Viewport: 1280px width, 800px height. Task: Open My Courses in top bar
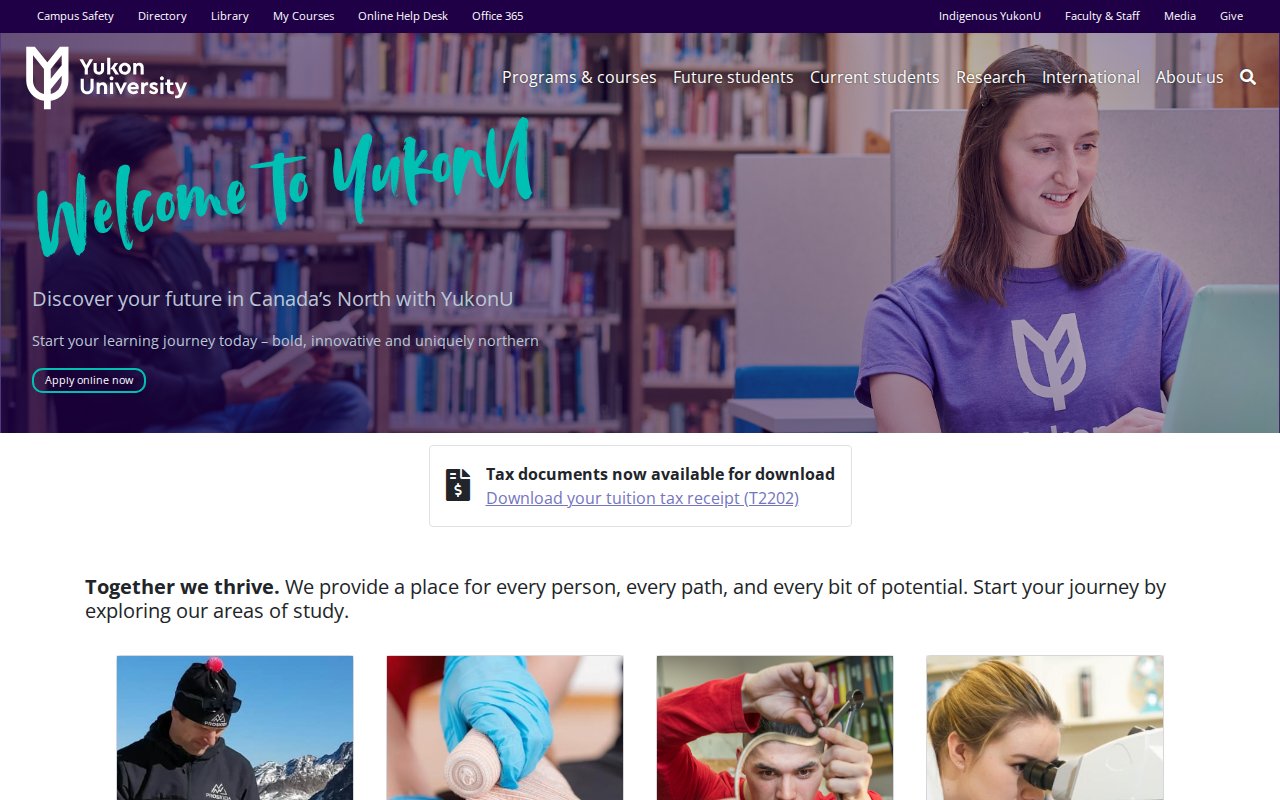click(303, 16)
